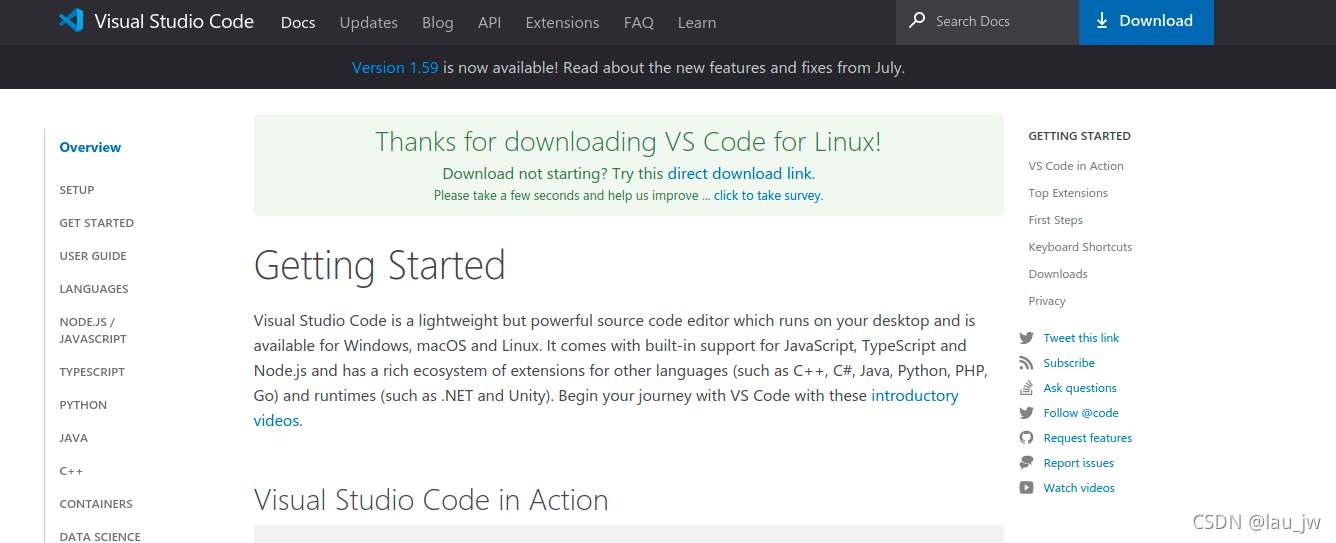Click the YouTube icon beside Watch videos

[x=1026, y=488]
